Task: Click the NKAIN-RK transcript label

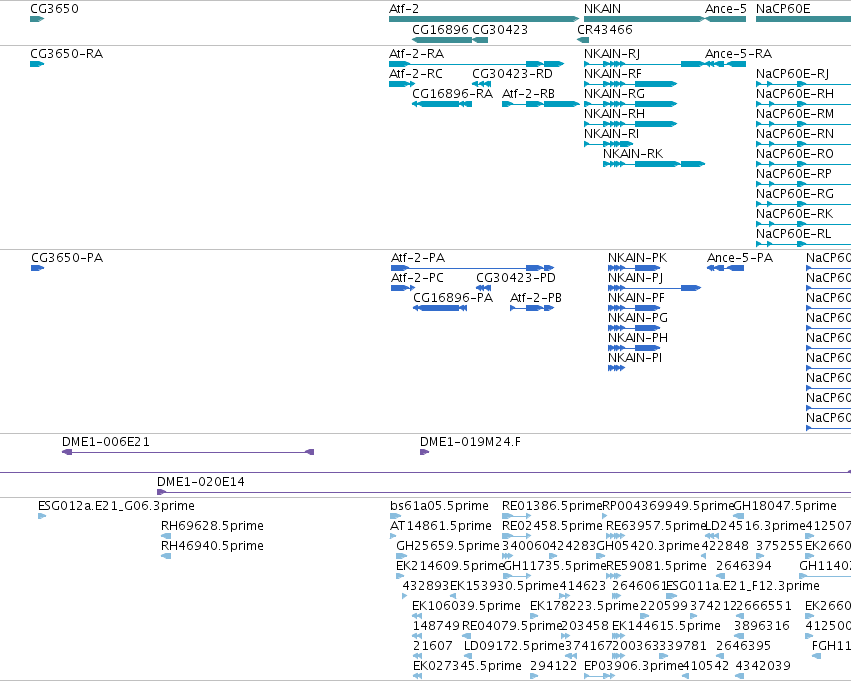Action: (x=633, y=154)
